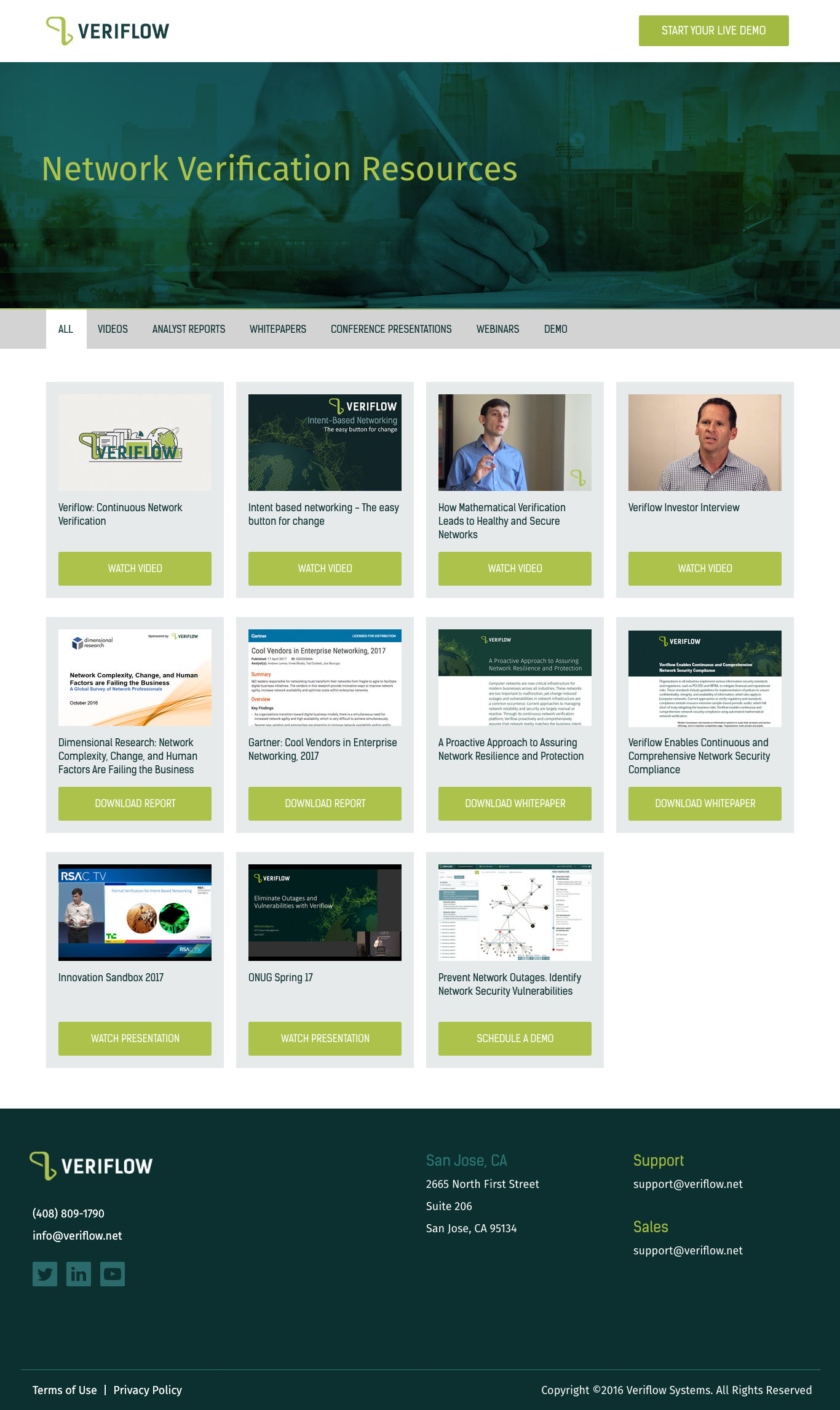The height and width of the screenshot is (1410, 840).
Task: Open Mathematical Verification video thumbnail
Action: 515,442
